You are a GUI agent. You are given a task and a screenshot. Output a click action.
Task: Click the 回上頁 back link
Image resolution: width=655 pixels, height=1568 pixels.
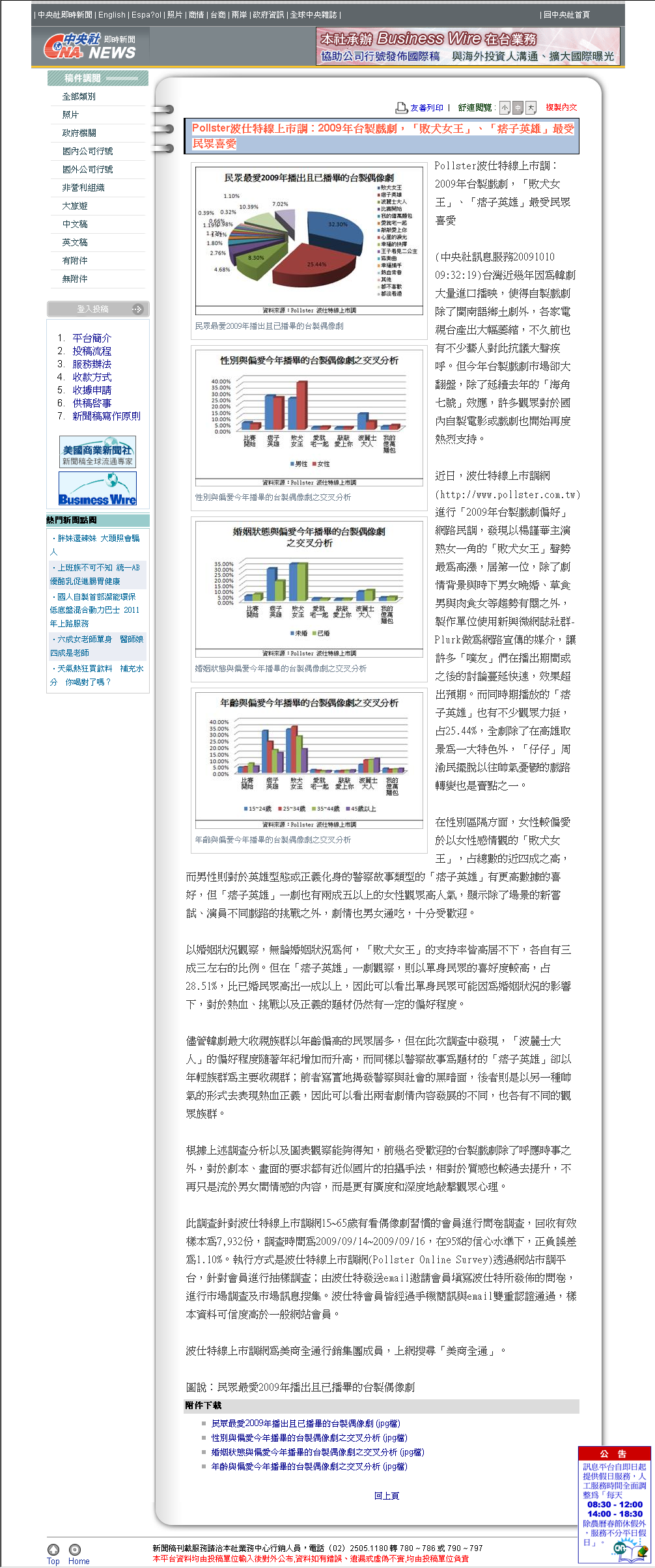tap(387, 1496)
